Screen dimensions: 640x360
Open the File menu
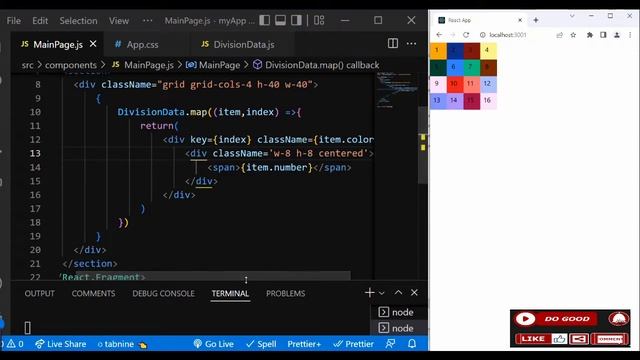(13, 21)
